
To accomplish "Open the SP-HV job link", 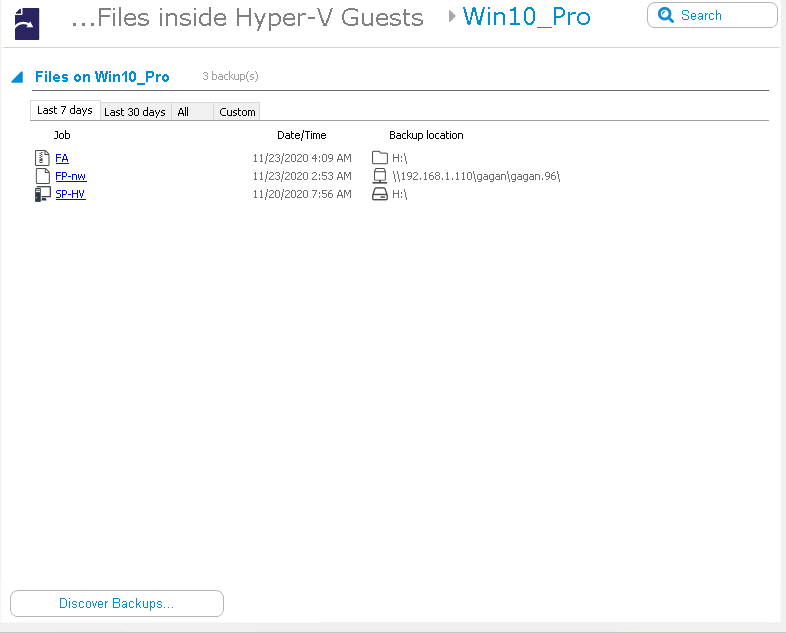I will pos(70,194).
